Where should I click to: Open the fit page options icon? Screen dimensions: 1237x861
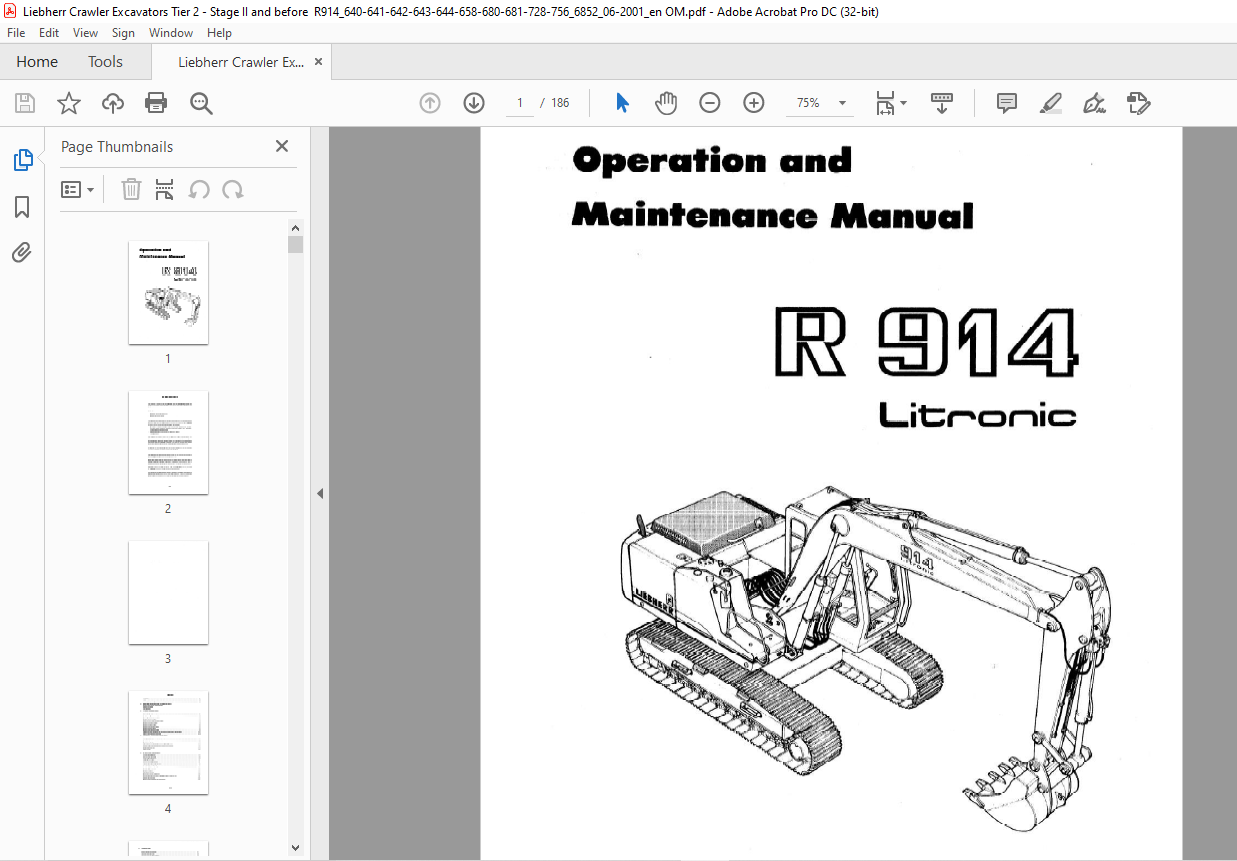(890, 103)
